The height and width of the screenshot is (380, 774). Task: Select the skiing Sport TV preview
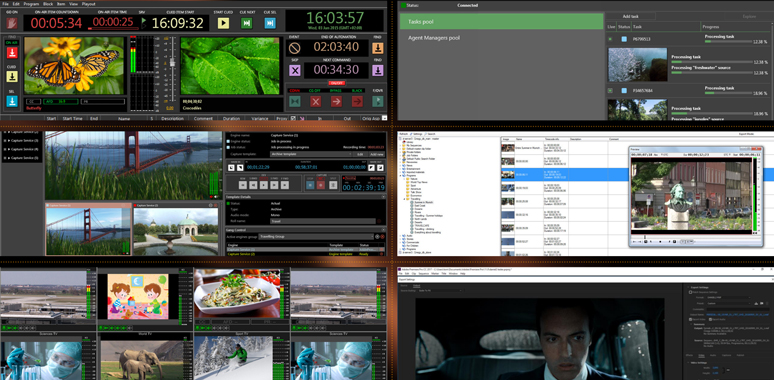(x=233, y=358)
